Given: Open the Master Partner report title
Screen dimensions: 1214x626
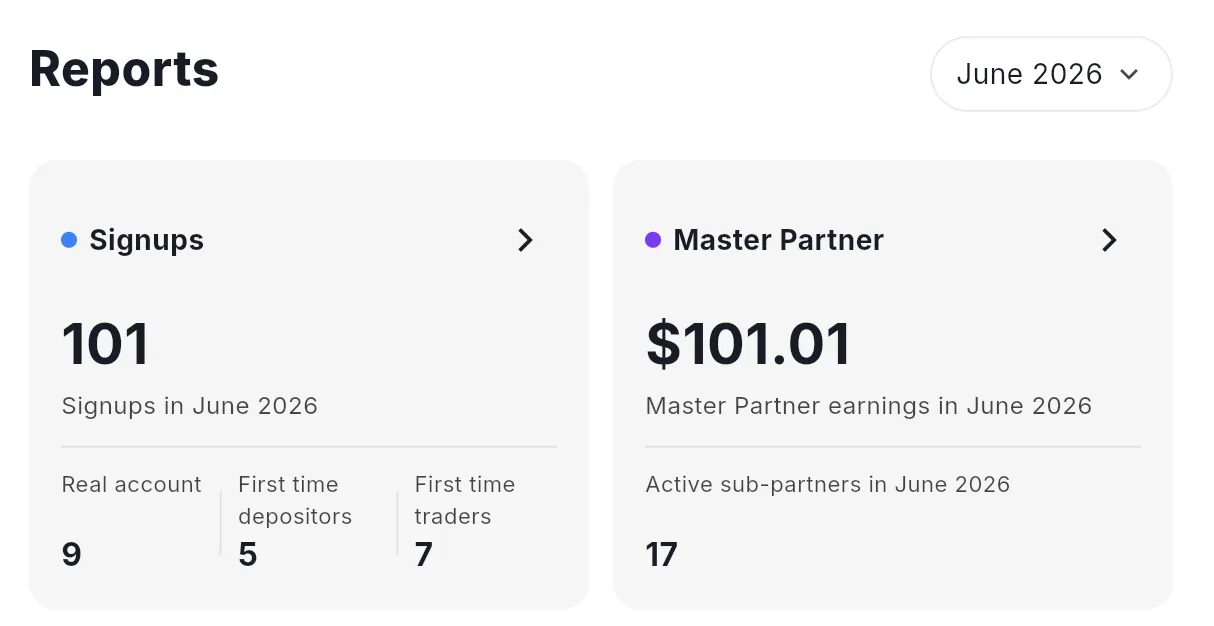Looking at the screenshot, I should (x=779, y=240).
